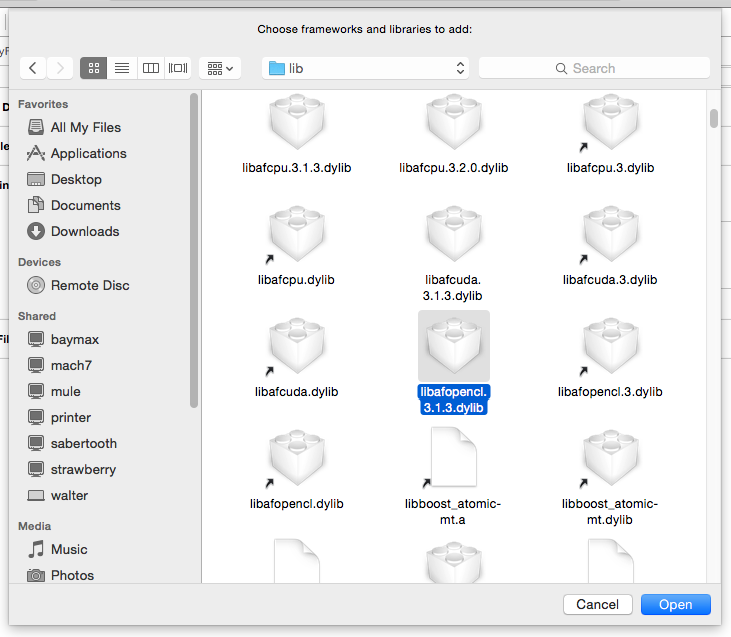Select the libafcpu.3.1.3.dylib file icon

click(298, 125)
